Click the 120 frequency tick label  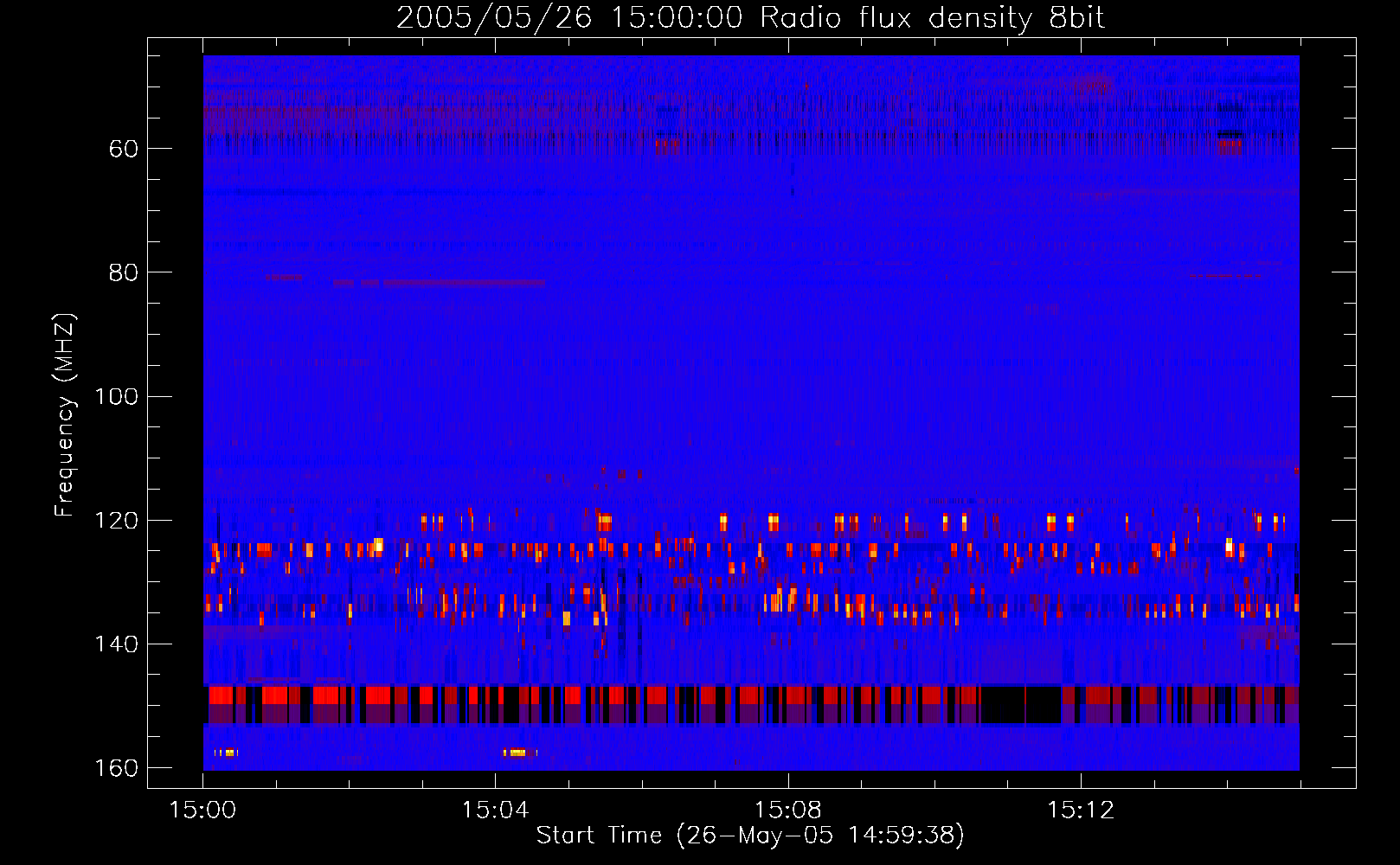[116, 520]
